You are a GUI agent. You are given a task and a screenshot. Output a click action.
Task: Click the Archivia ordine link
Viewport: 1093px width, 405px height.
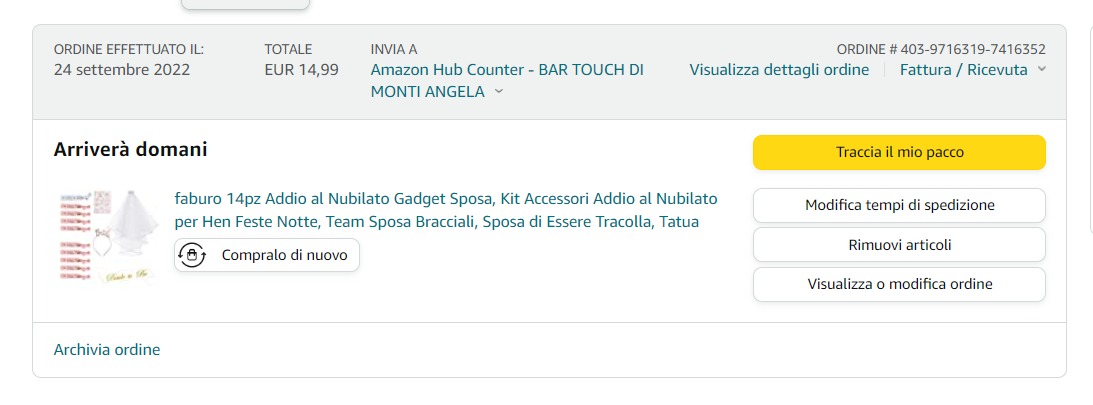coord(107,349)
